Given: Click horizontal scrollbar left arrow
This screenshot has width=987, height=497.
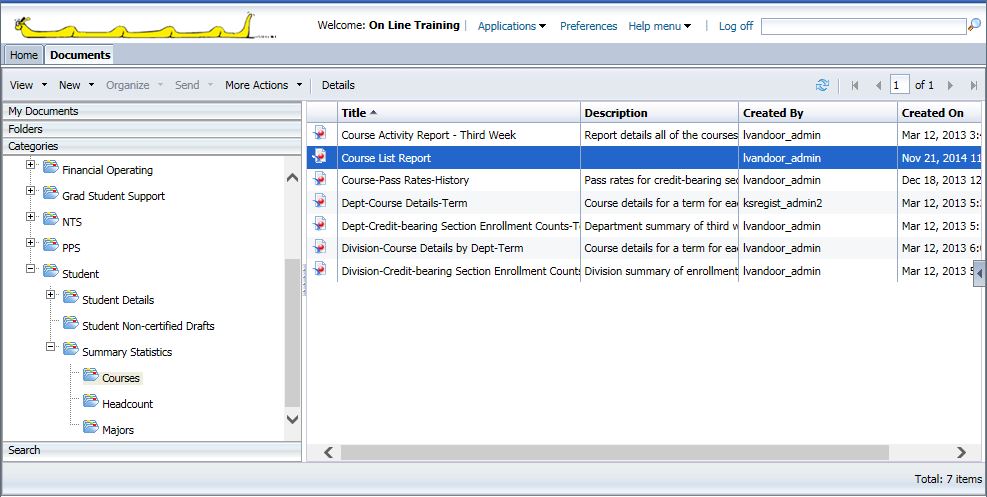Looking at the screenshot, I should (x=329, y=452).
